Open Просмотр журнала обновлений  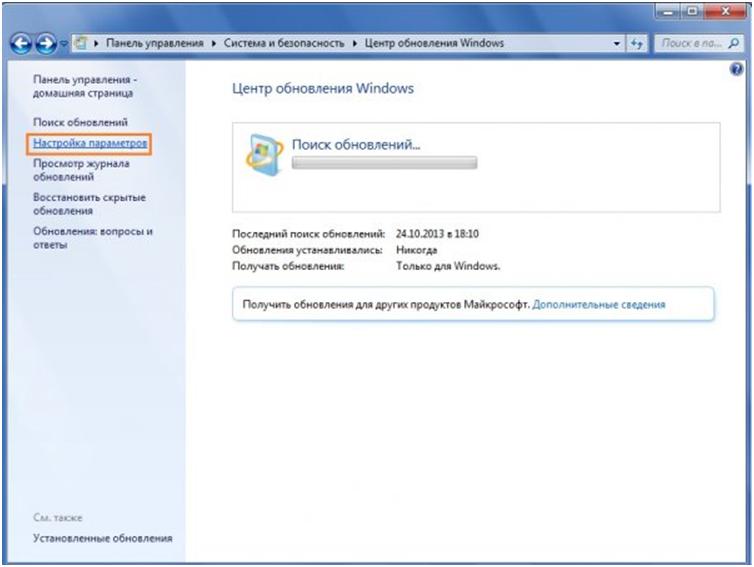(81, 170)
